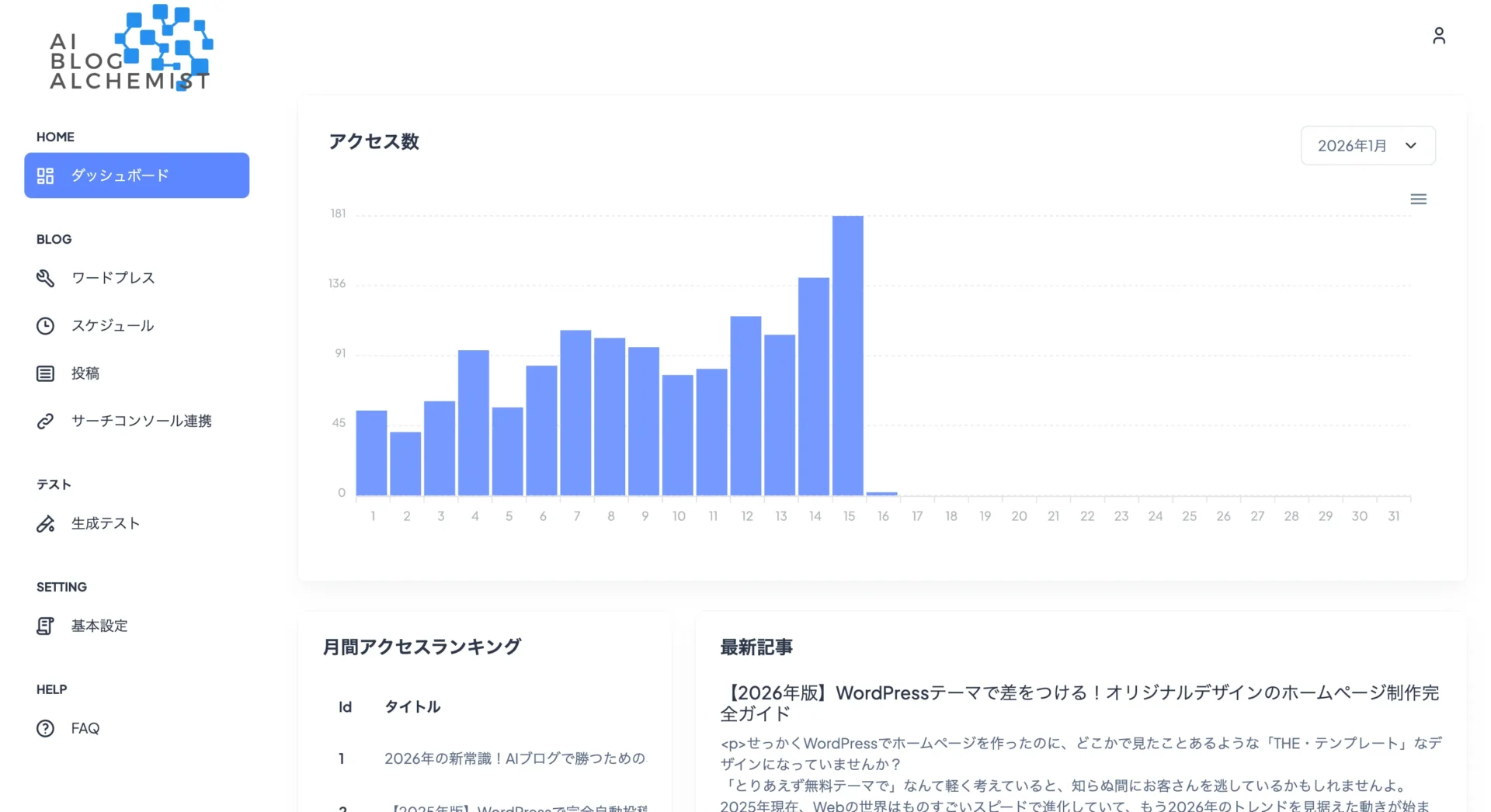This screenshot has height=812, width=1491.
Task: Click the AI Blog Alchemist logo
Action: 130,49
